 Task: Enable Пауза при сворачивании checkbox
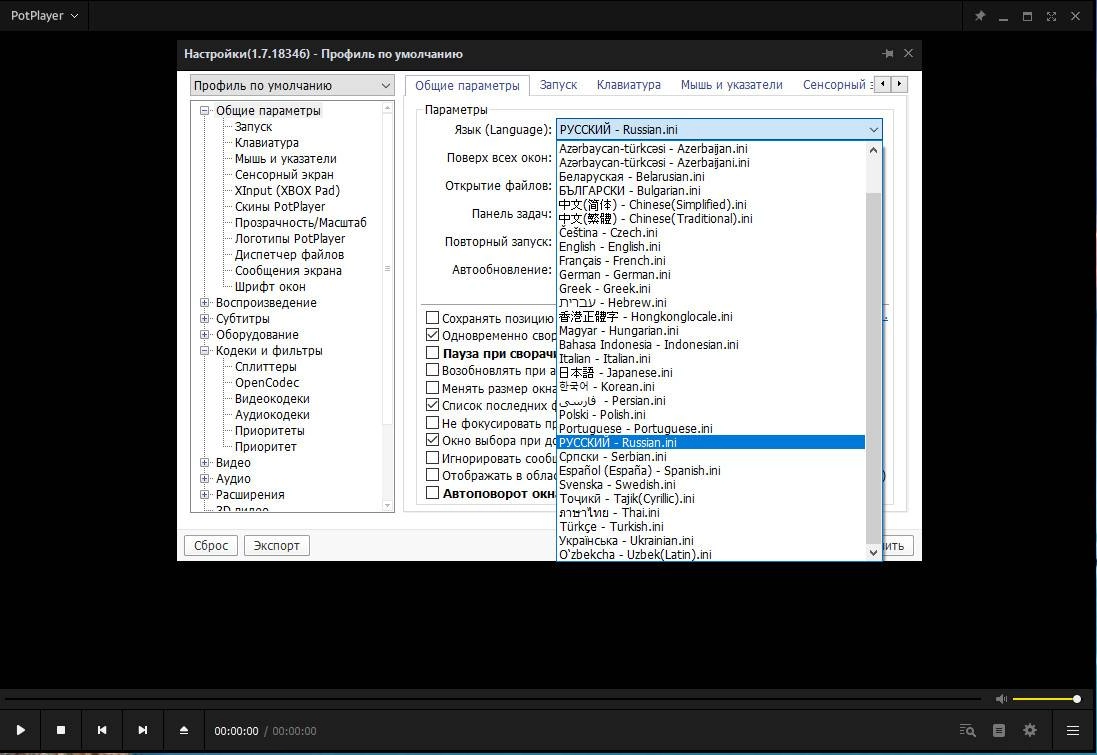tap(432, 353)
